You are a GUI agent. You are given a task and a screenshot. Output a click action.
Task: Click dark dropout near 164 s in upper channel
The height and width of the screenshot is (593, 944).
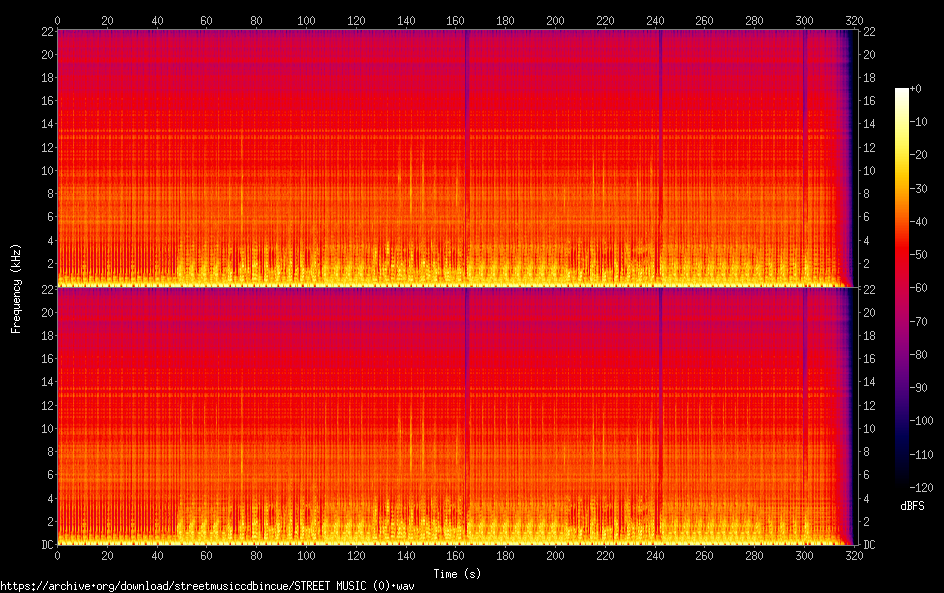pyautogui.click(x=466, y=158)
